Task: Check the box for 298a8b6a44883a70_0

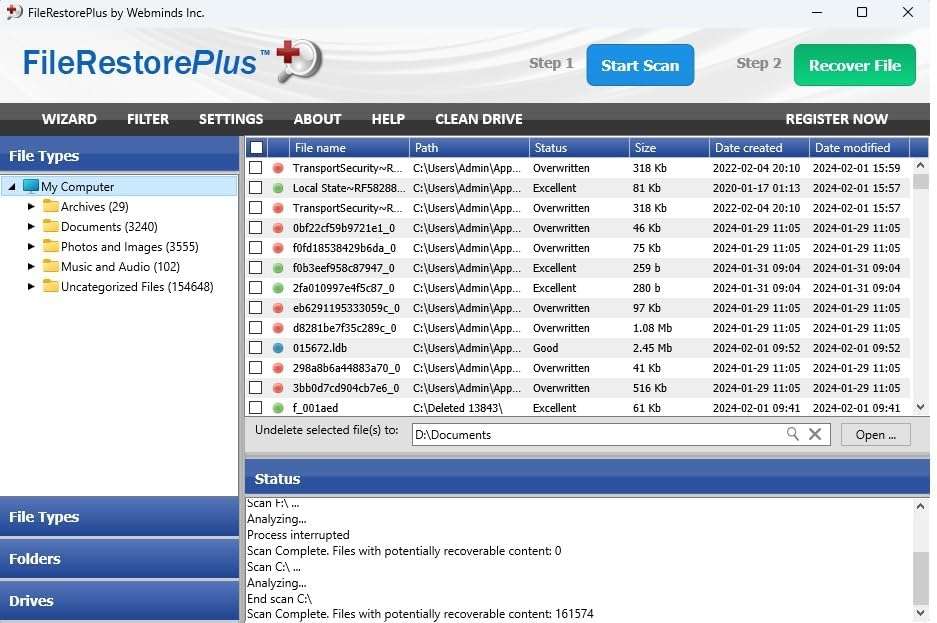Action: pyautogui.click(x=256, y=368)
